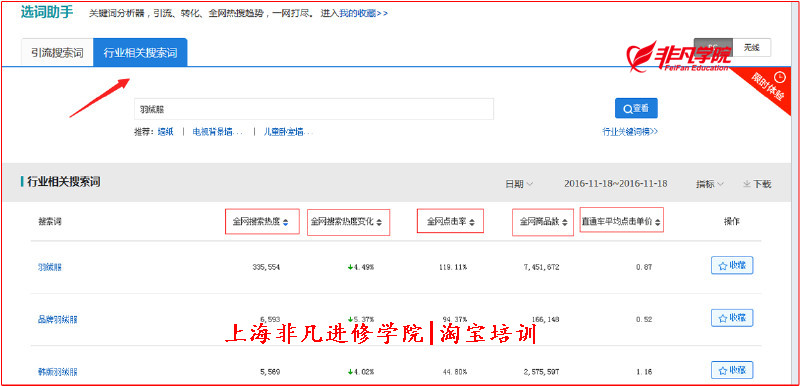
Task: Switch to the 无线 toggle option
Action: pyautogui.click(x=752, y=47)
